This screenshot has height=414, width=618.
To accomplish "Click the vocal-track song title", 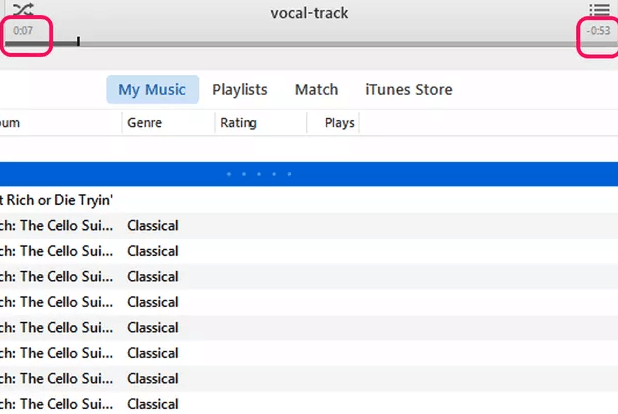I will [x=309, y=13].
